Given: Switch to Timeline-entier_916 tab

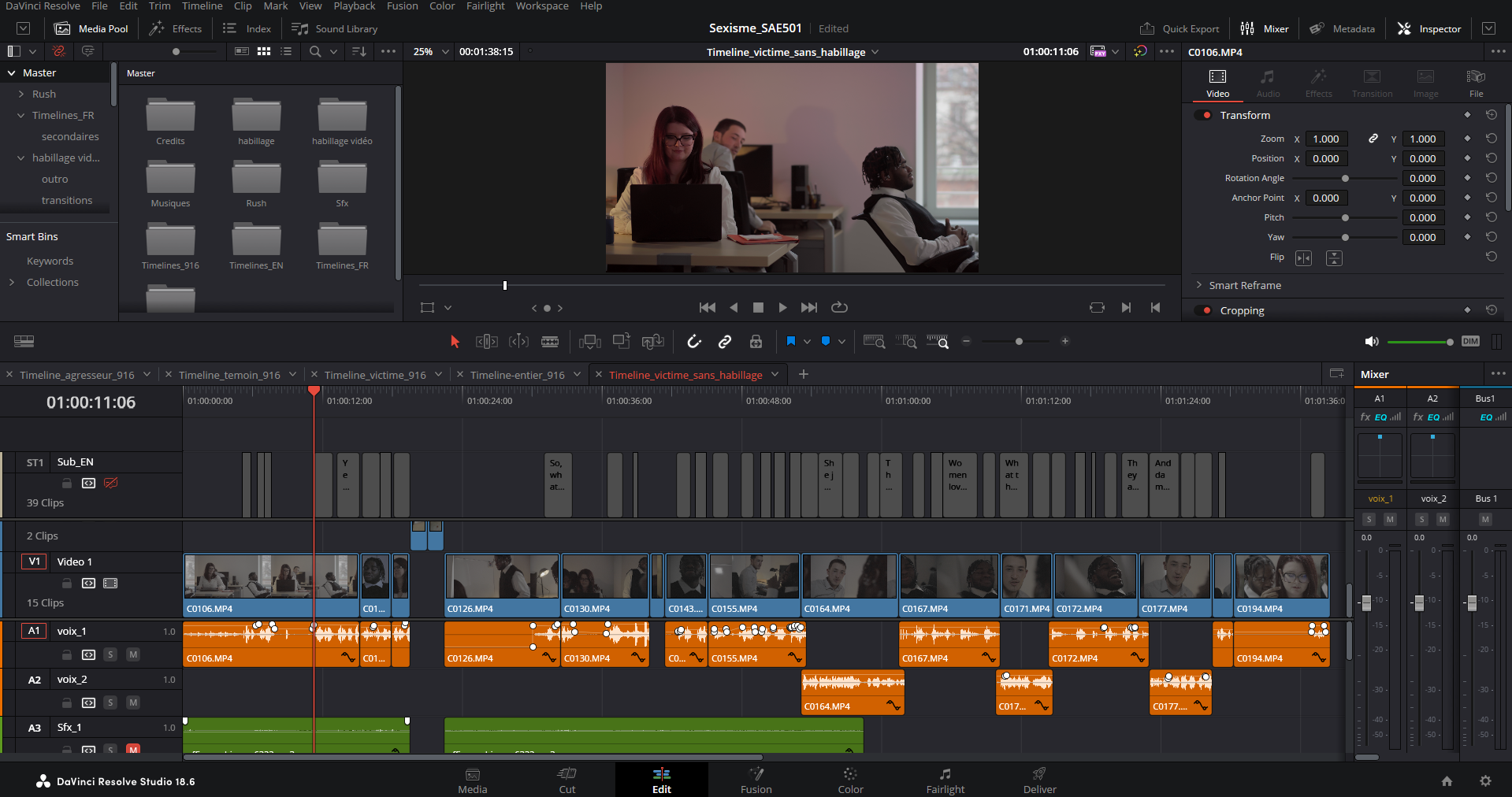Looking at the screenshot, I should pos(518,375).
